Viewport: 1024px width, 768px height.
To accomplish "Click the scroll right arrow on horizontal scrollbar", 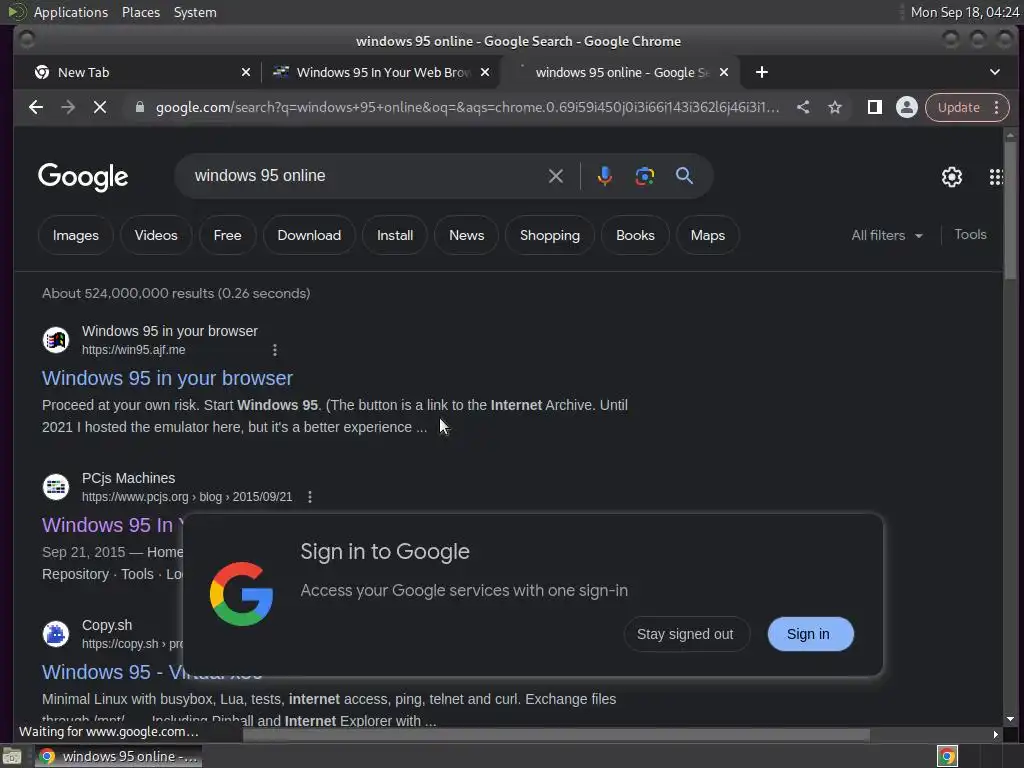I will [995, 735].
